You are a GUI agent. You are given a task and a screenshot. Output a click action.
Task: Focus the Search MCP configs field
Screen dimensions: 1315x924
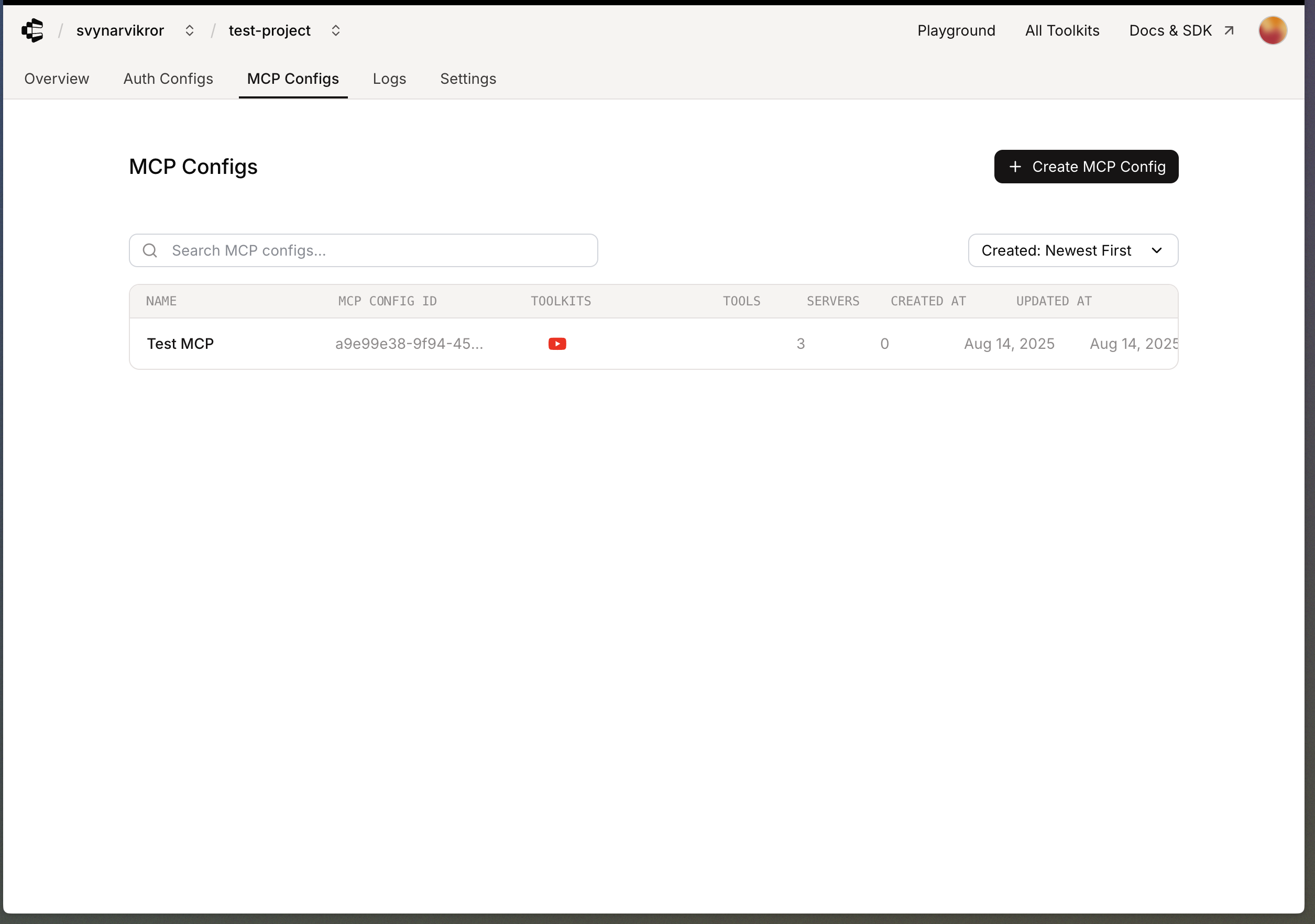click(378, 251)
